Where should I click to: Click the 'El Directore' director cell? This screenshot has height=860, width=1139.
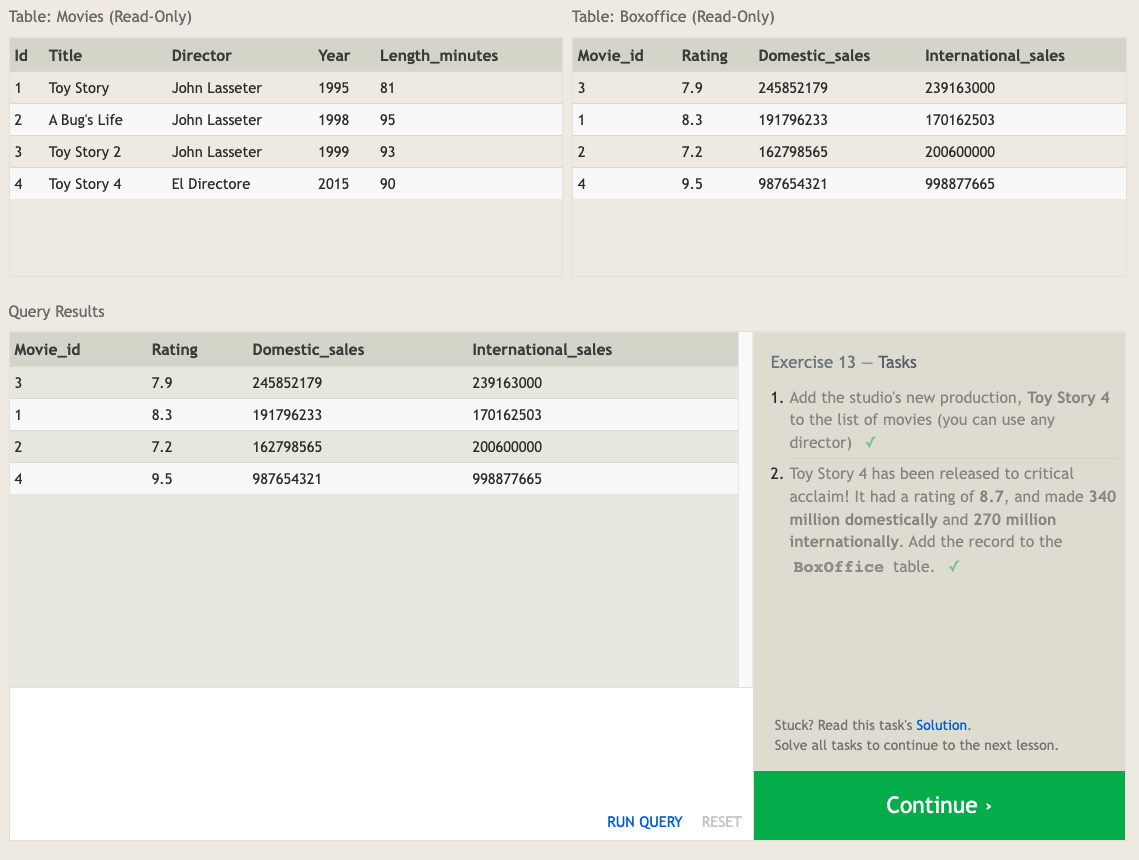[211, 184]
